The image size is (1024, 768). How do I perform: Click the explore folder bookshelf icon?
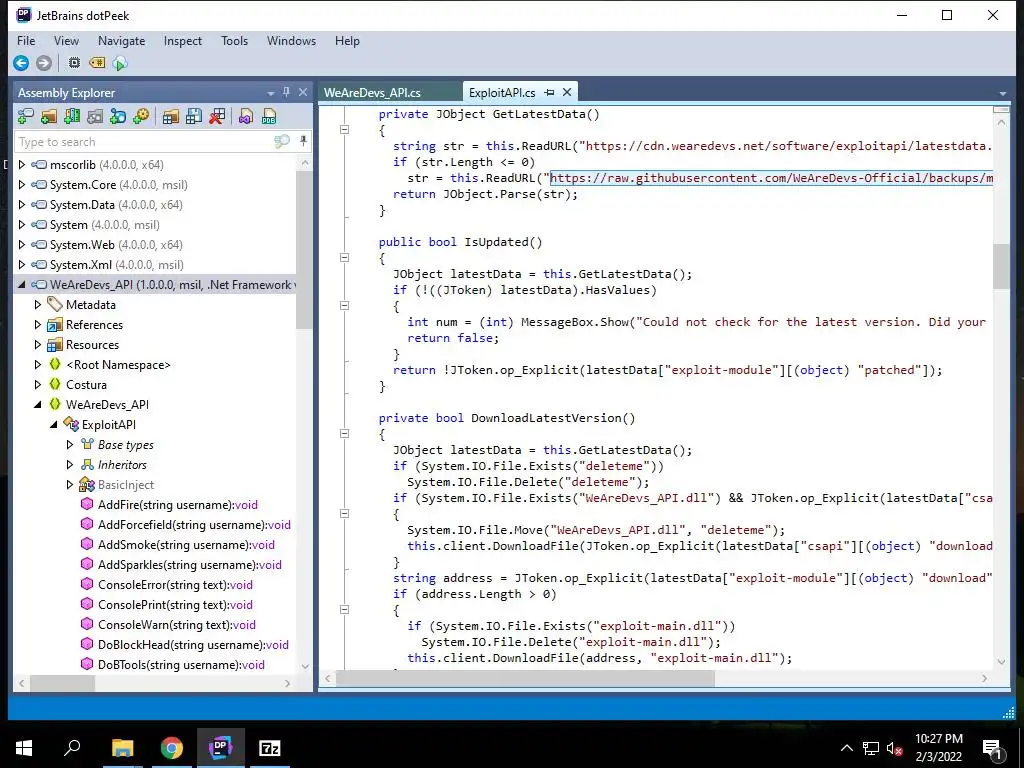click(72, 116)
